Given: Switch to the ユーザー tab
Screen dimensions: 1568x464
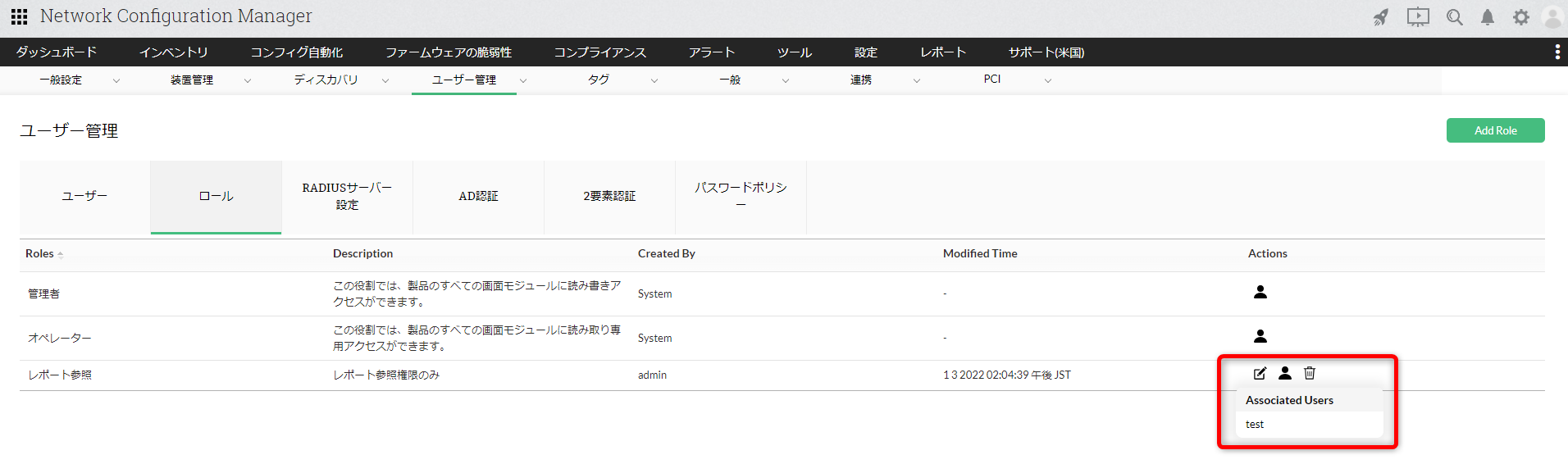Looking at the screenshot, I should (84, 197).
